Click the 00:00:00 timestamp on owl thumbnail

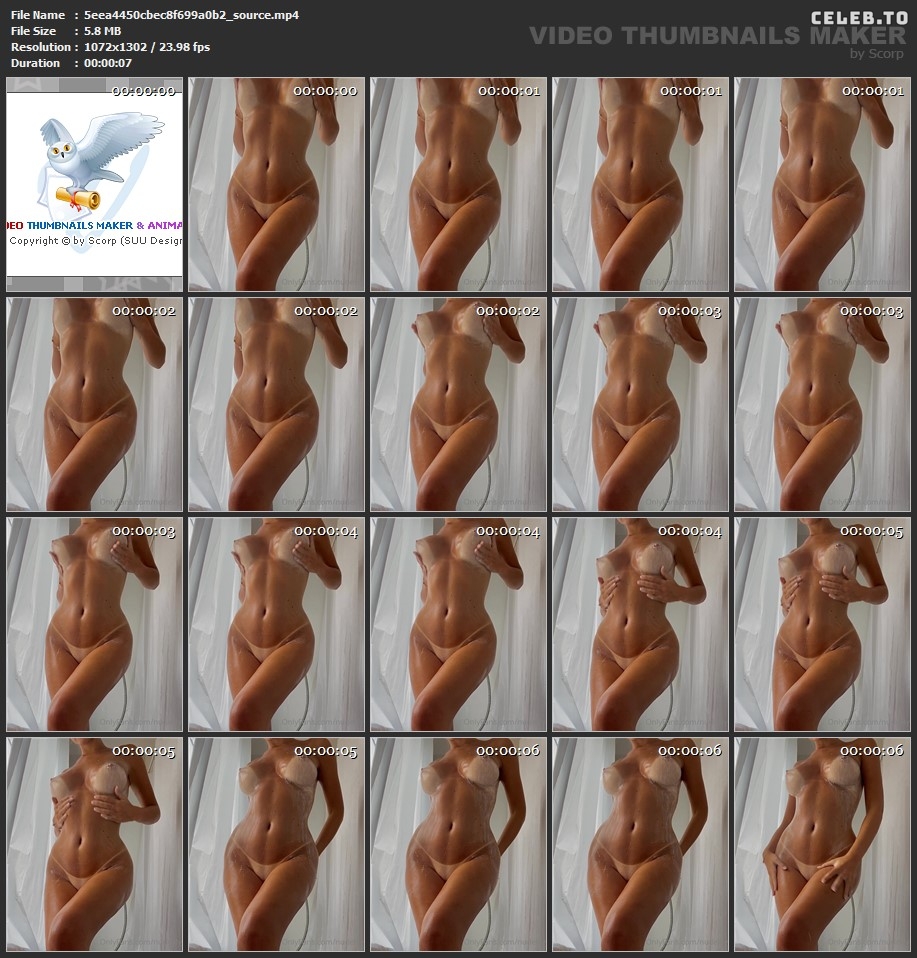coord(143,91)
